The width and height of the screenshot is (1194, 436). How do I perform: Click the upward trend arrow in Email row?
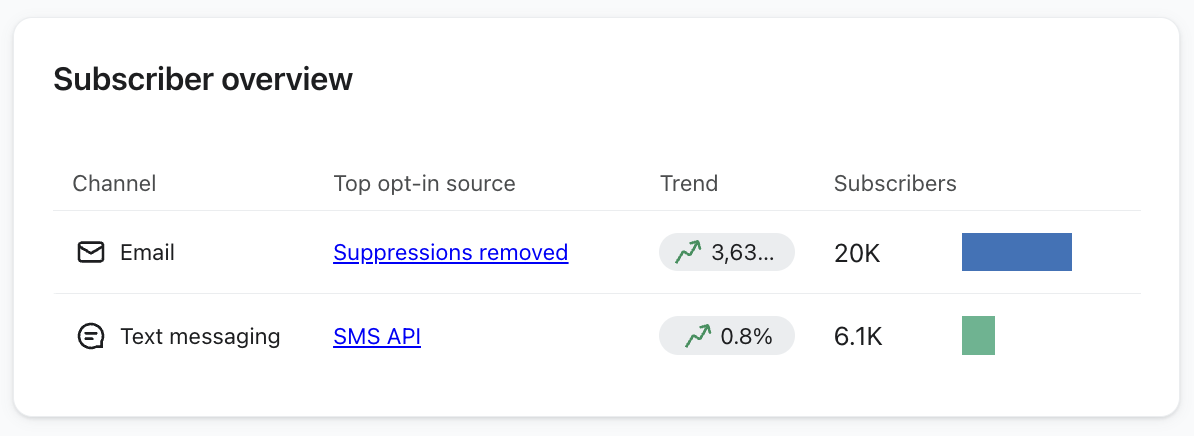(x=688, y=253)
